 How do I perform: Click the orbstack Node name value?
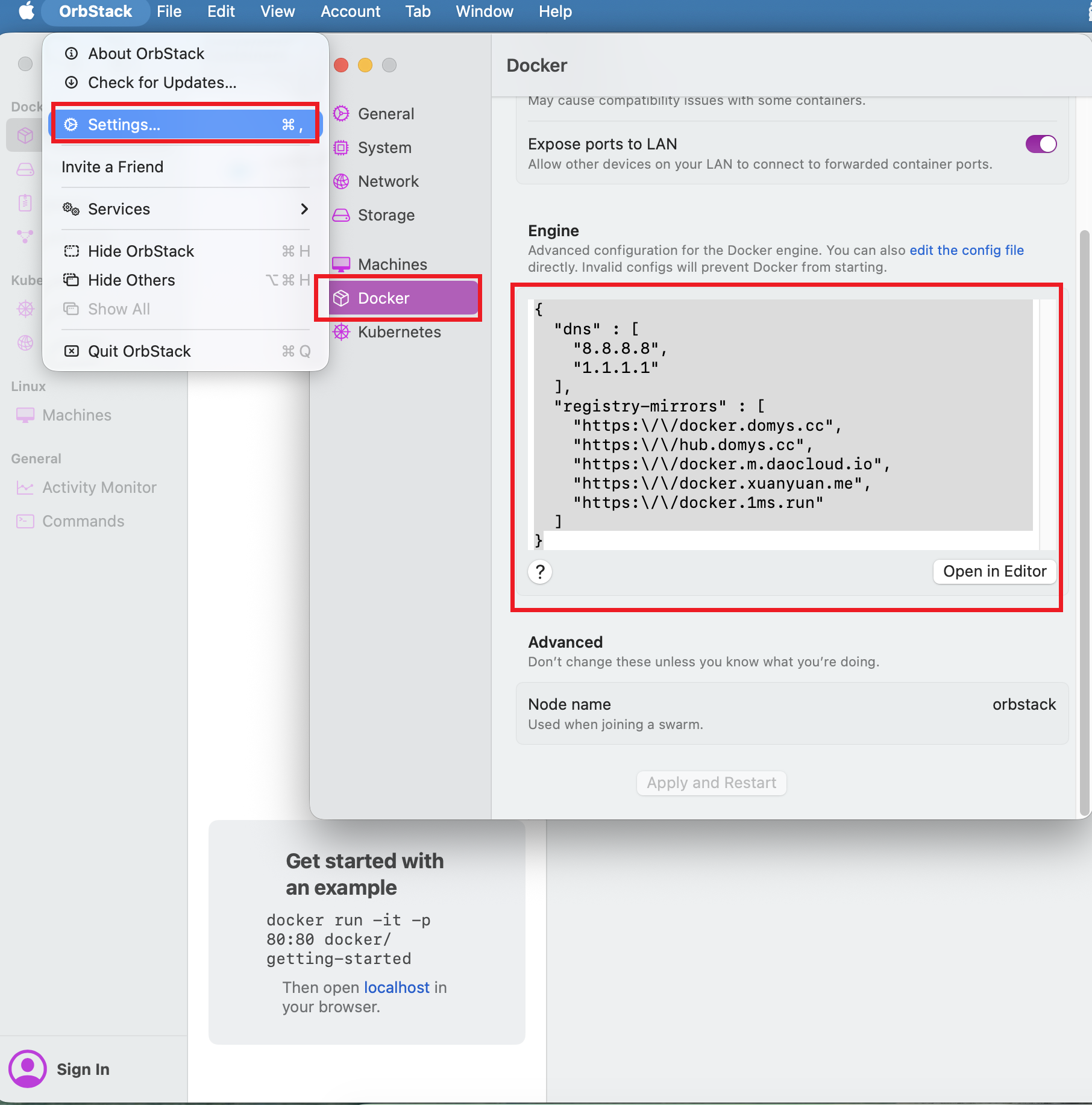pos(1024,705)
